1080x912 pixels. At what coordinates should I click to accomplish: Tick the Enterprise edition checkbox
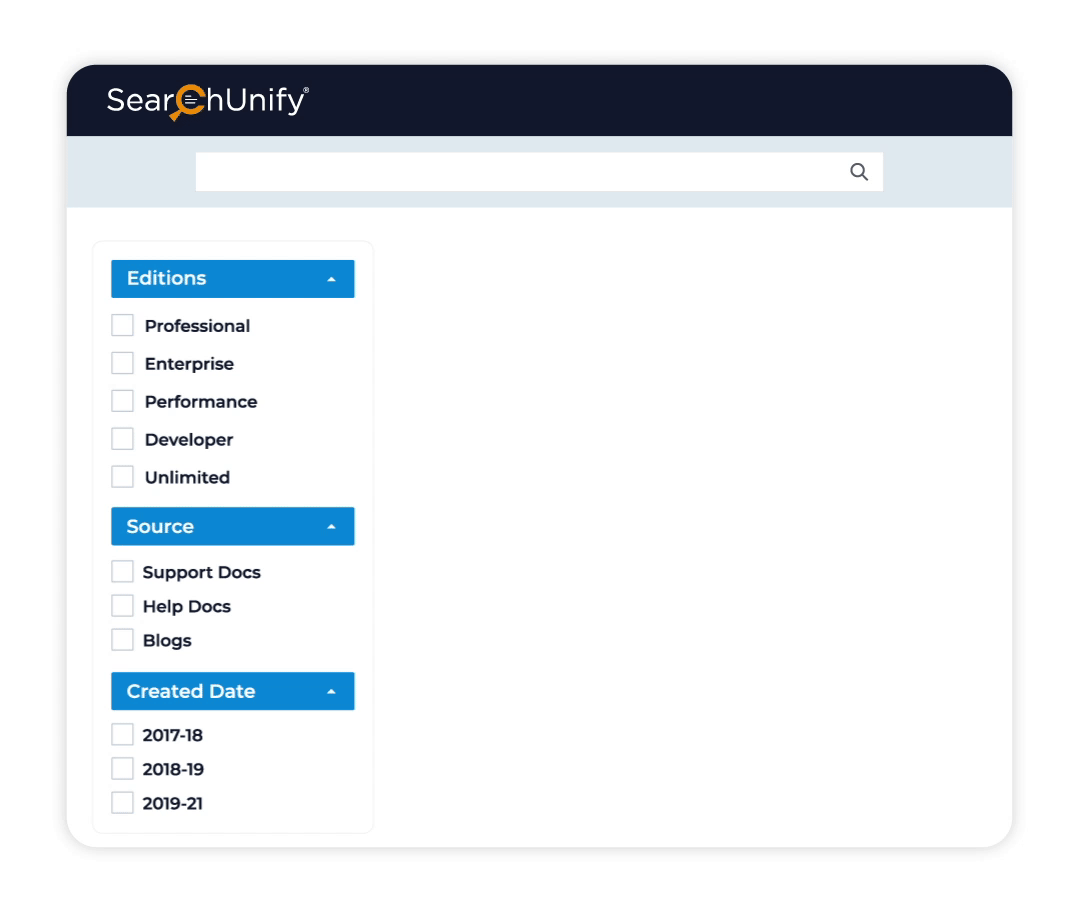pos(123,363)
